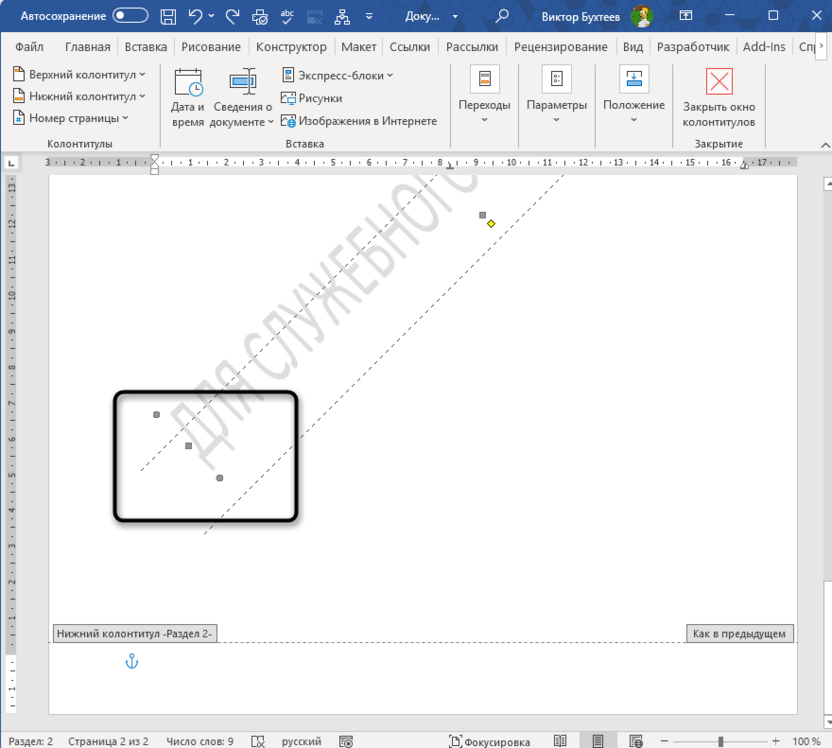Undo the last action
Screen dimensions: 832x748
click(195, 16)
